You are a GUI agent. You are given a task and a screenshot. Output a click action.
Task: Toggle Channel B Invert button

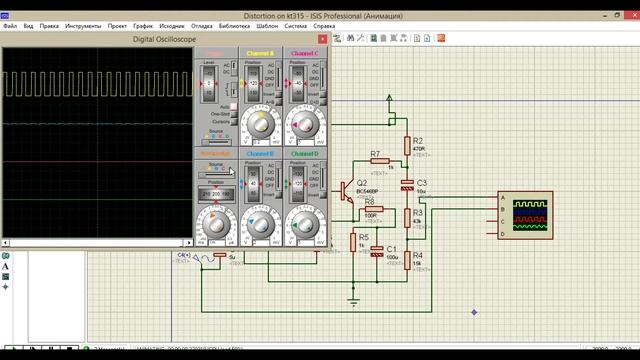click(279, 195)
